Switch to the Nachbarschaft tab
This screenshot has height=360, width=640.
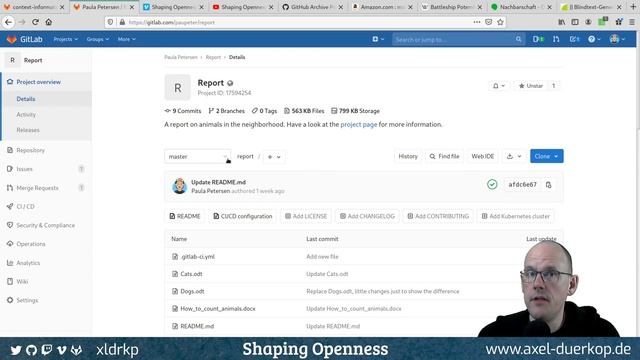point(521,7)
